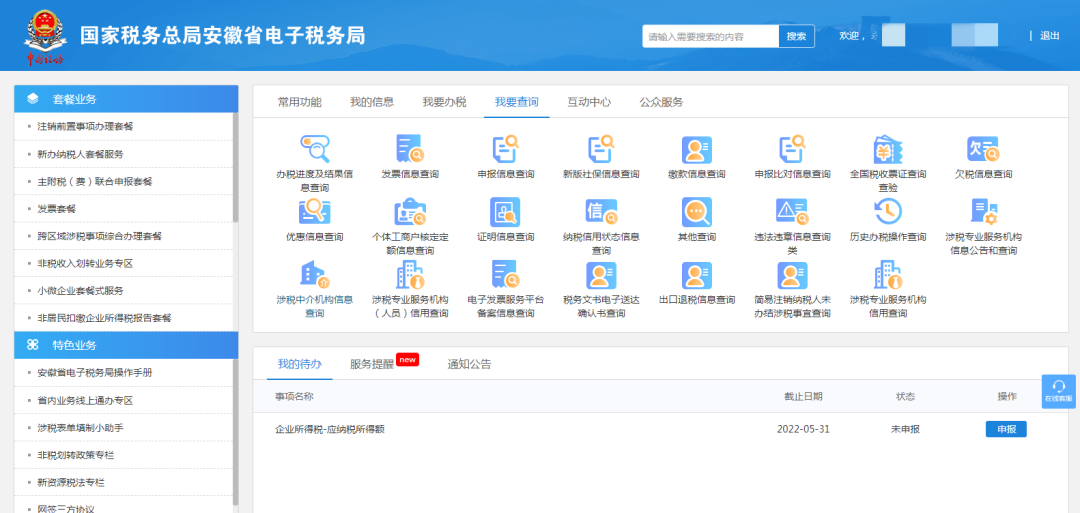Focus the search input field
1080x513 pixels.
(x=711, y=36)
